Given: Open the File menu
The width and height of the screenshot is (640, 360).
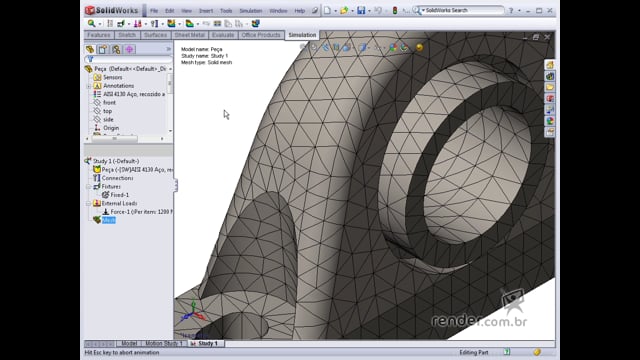Looking at the screenshot, I should coord(154,11).
